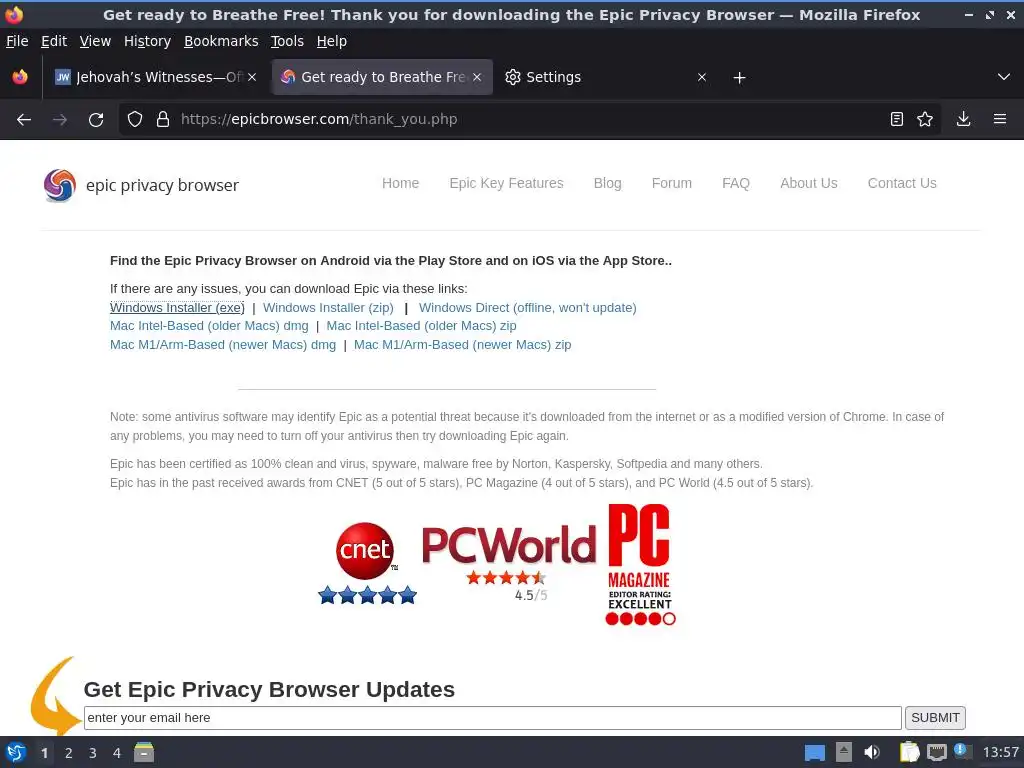The image size is (1024, 768).
Task: Toggle reader view icon
Action: point(897,120)
